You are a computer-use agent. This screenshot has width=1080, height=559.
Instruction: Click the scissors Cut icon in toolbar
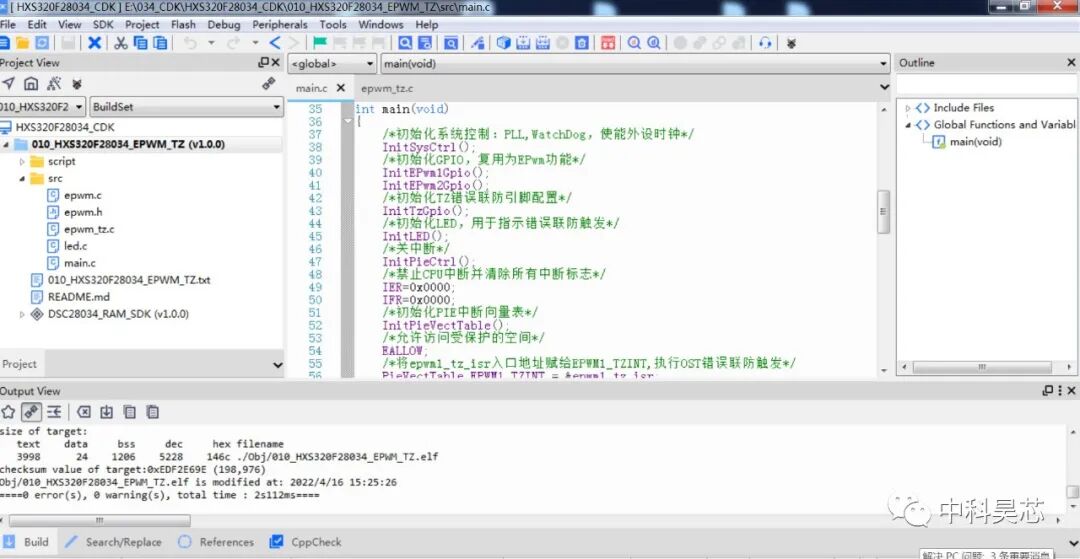pos(121,43)
